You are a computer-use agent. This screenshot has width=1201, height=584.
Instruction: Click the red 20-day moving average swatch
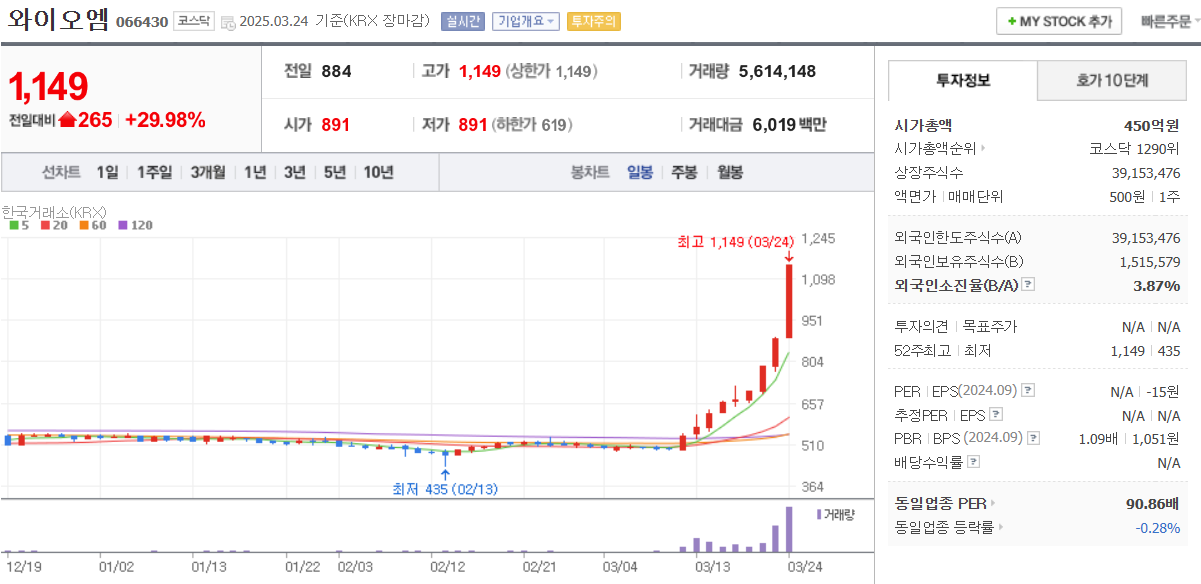[x=44, y=225]
